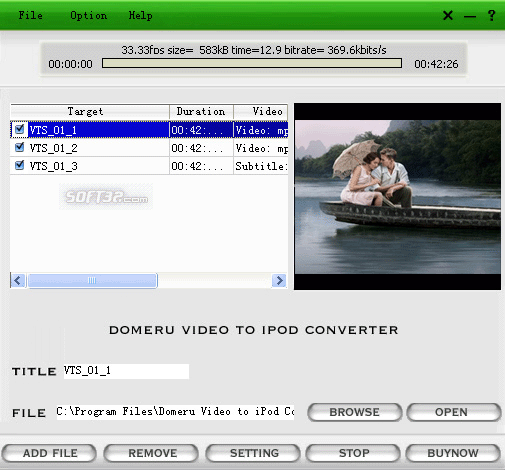Click into the TITLE text field
The width and height of the screenshot is (505, 470).
(126, 371)
